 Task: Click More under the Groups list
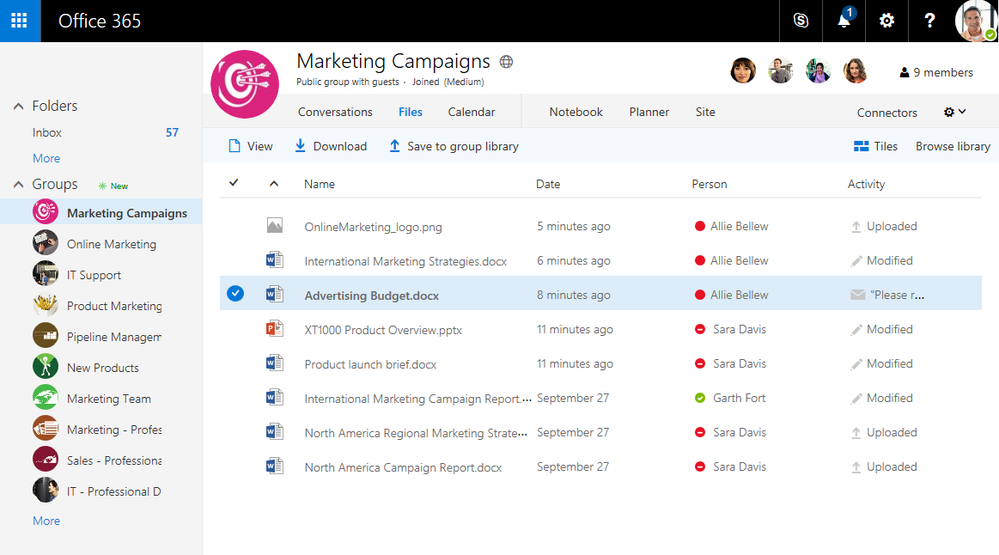(47, 521)
